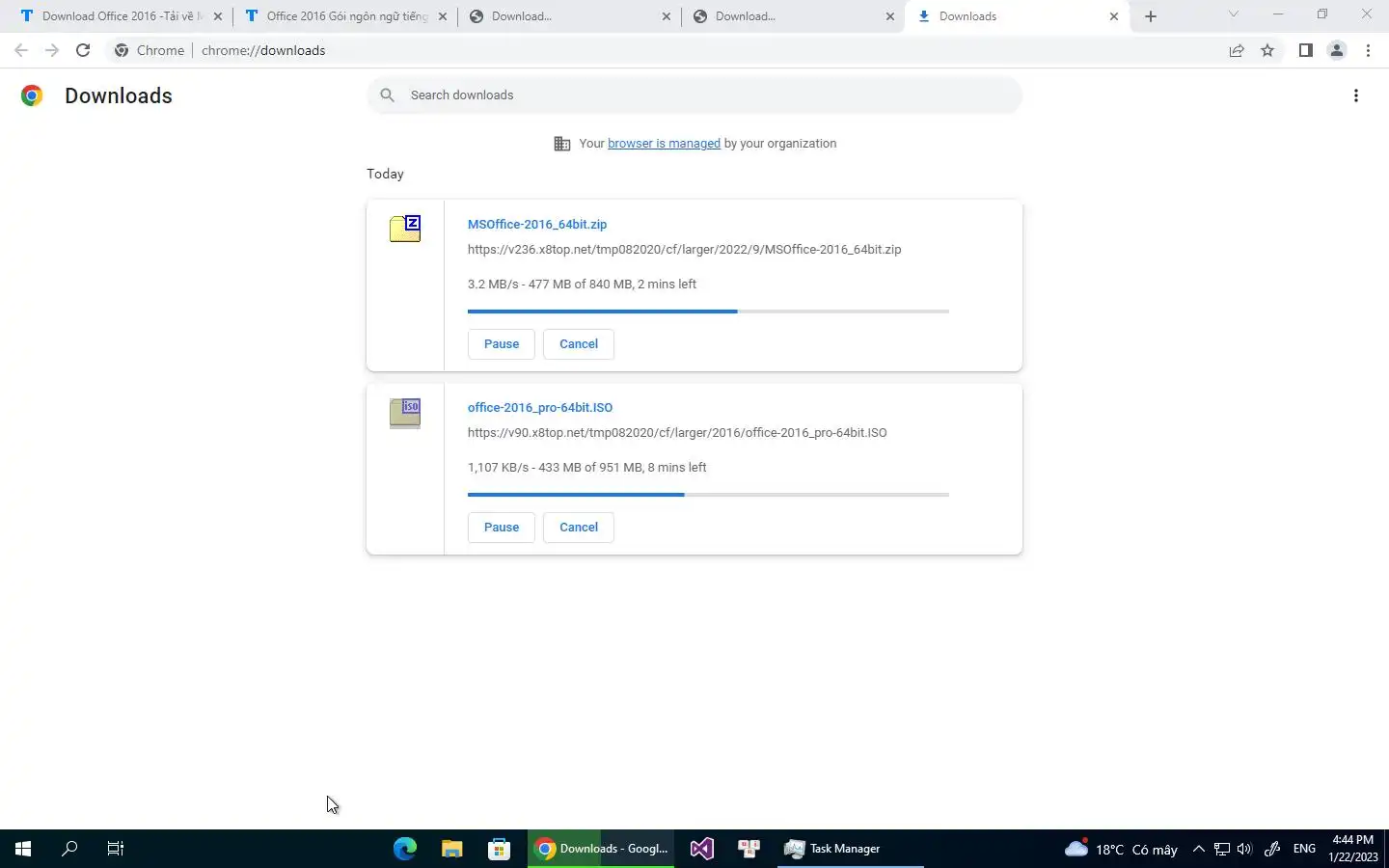Viewport: 1389px width, 868px height.
Task: Click the x8top.net zip source URL
Action: 685,249
